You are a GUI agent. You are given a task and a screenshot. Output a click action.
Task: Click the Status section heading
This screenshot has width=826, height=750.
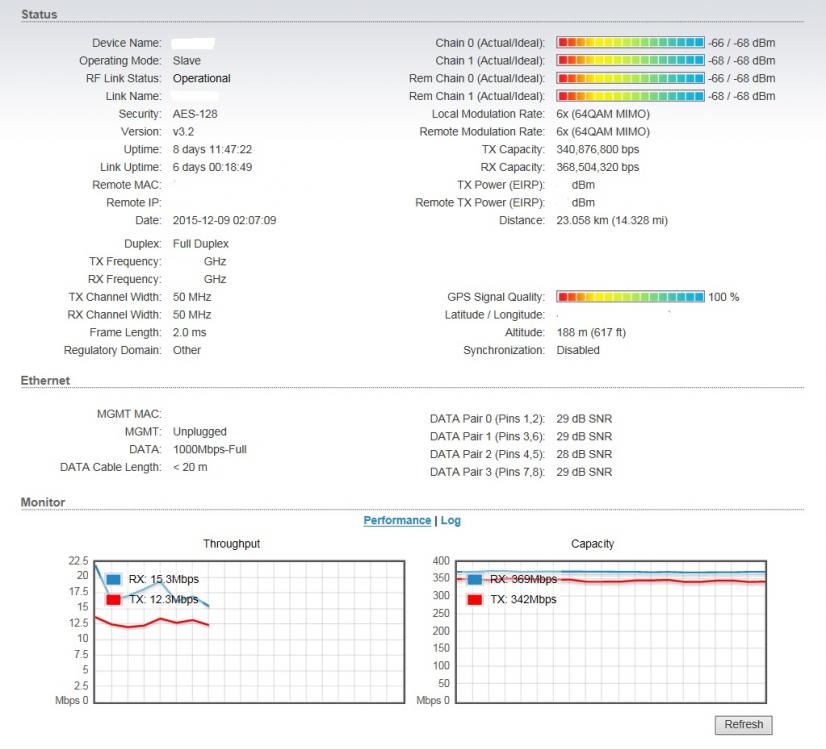(39, 14)
